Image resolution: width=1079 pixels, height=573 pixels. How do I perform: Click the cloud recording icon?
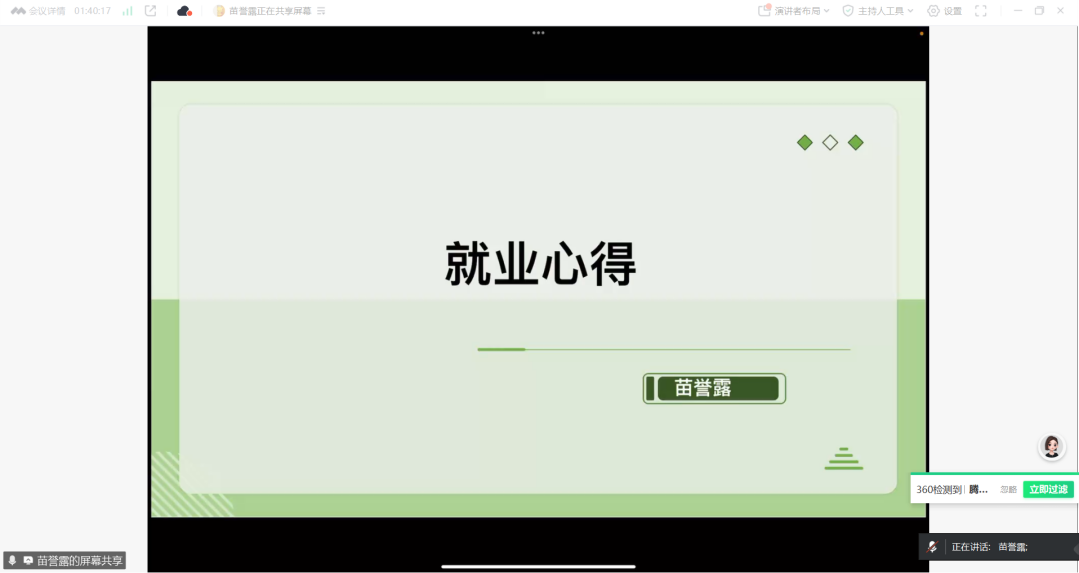(x=184, y=11)
